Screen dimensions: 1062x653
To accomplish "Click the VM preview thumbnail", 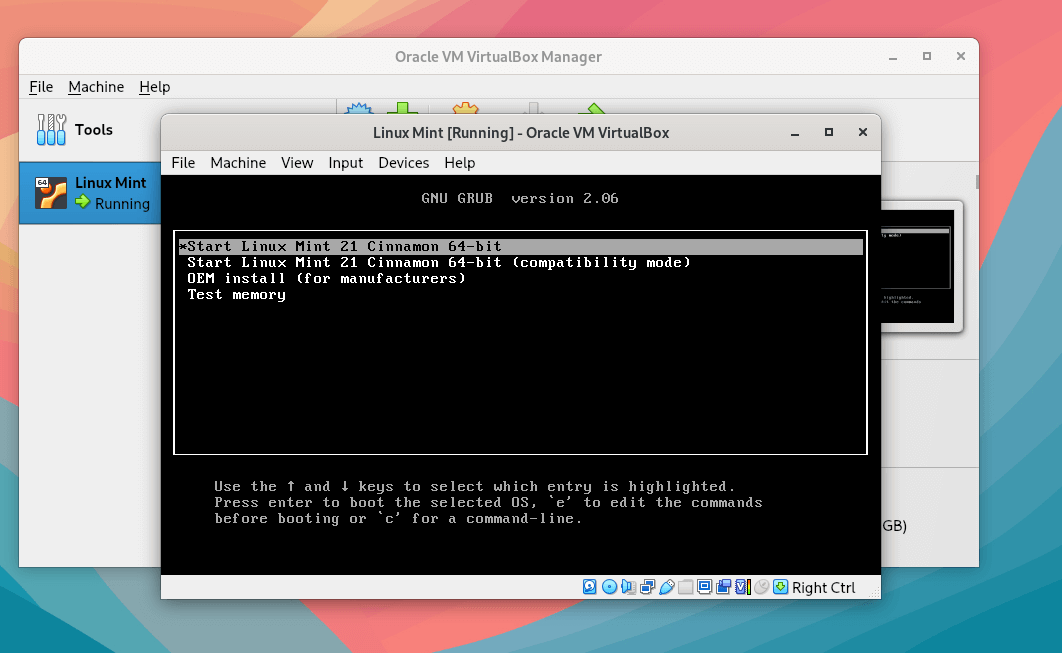I will point(920,265).
